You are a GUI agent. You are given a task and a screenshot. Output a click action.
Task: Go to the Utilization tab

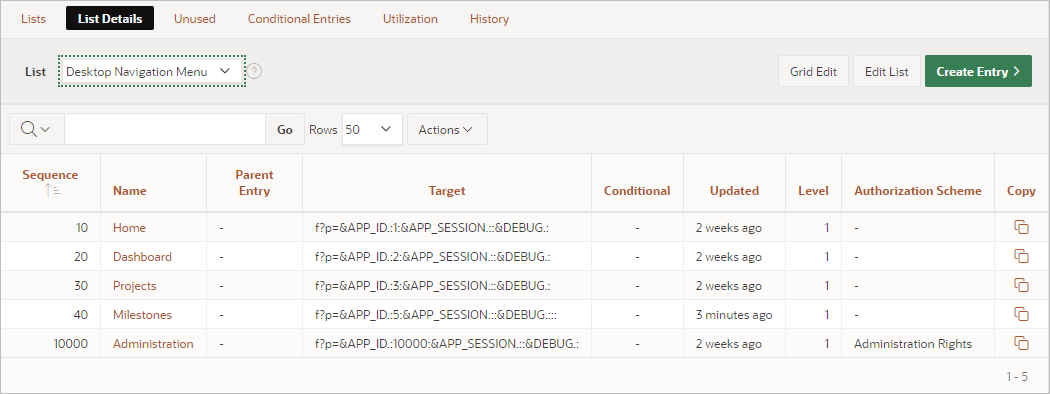tap(410, 19)
